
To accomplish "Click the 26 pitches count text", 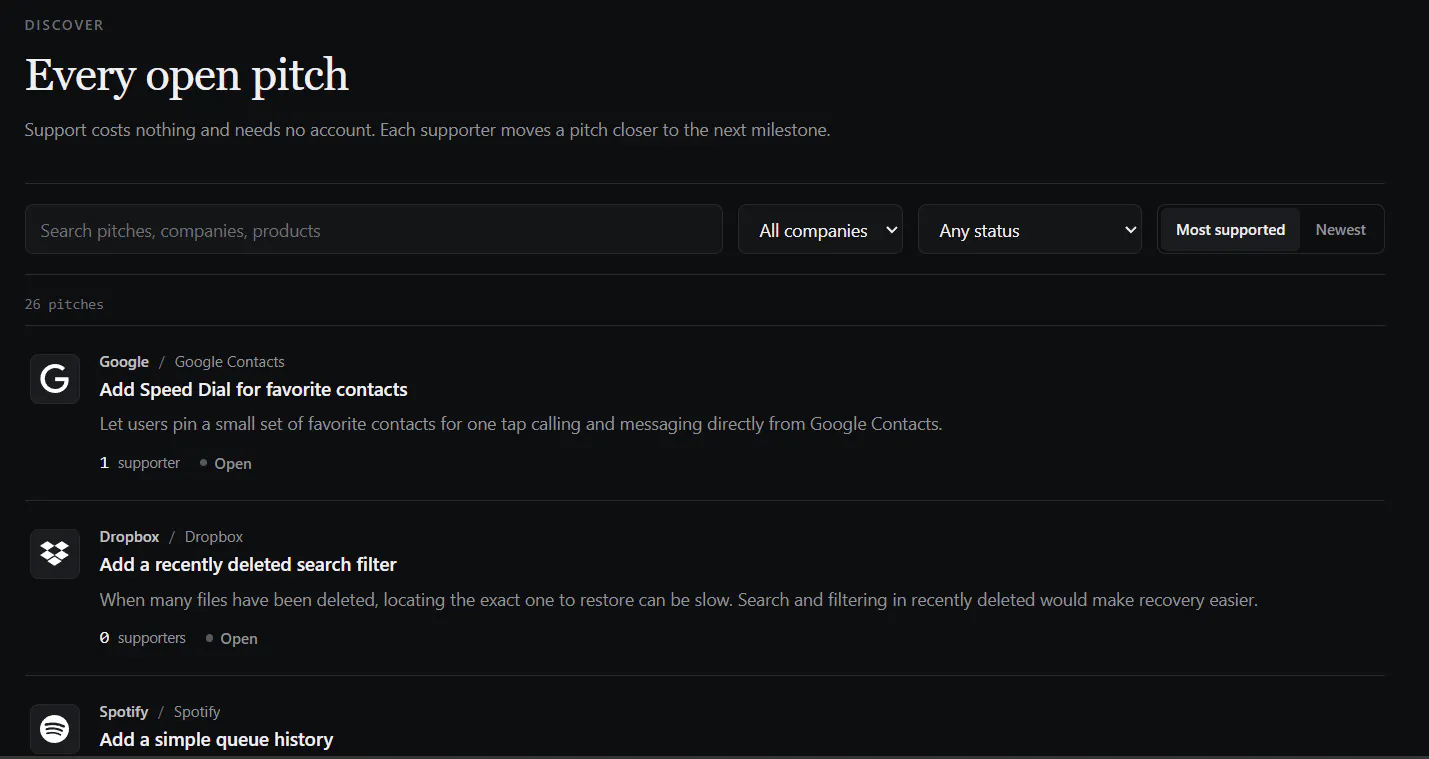I will 64,304.
